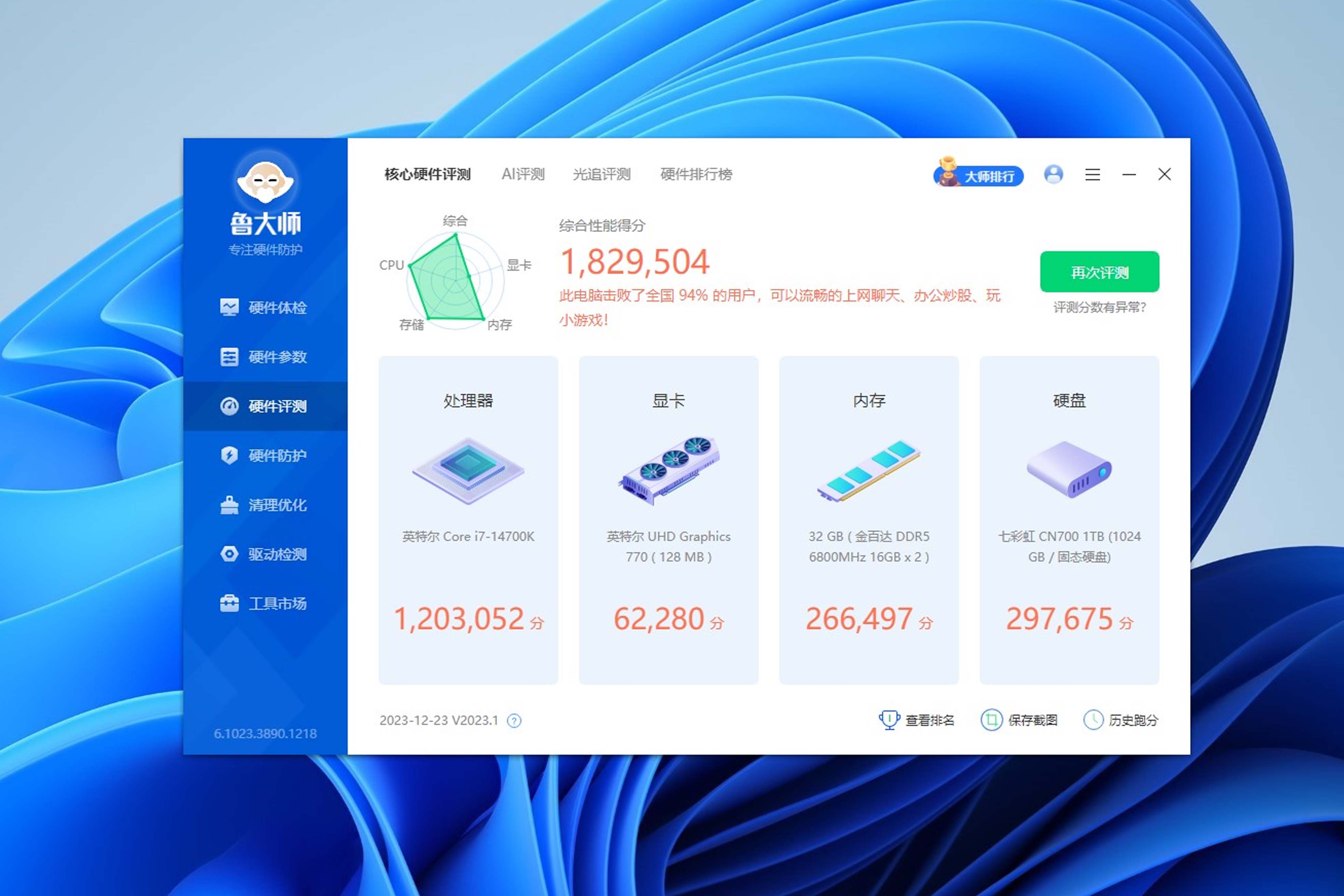
Task: Open 驱动检测 in sidebar
Action: click(x=265, y=554)
